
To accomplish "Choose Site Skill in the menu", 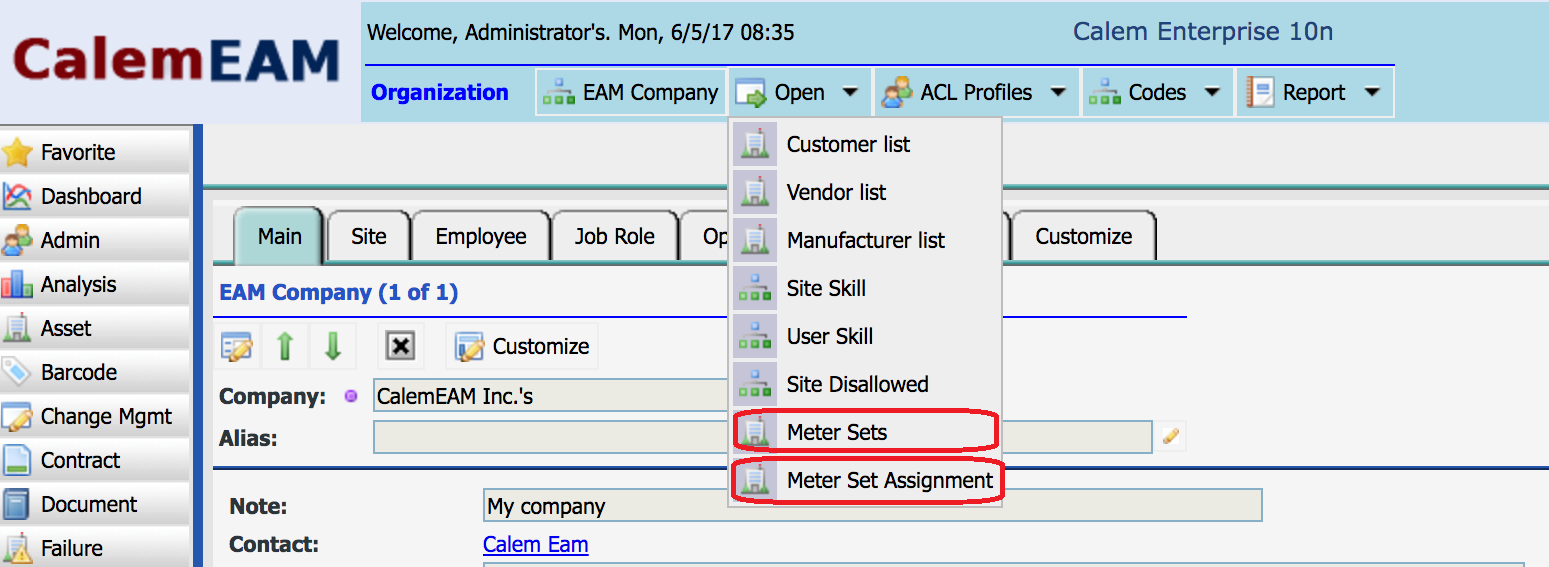I will (x=865, y=288).
